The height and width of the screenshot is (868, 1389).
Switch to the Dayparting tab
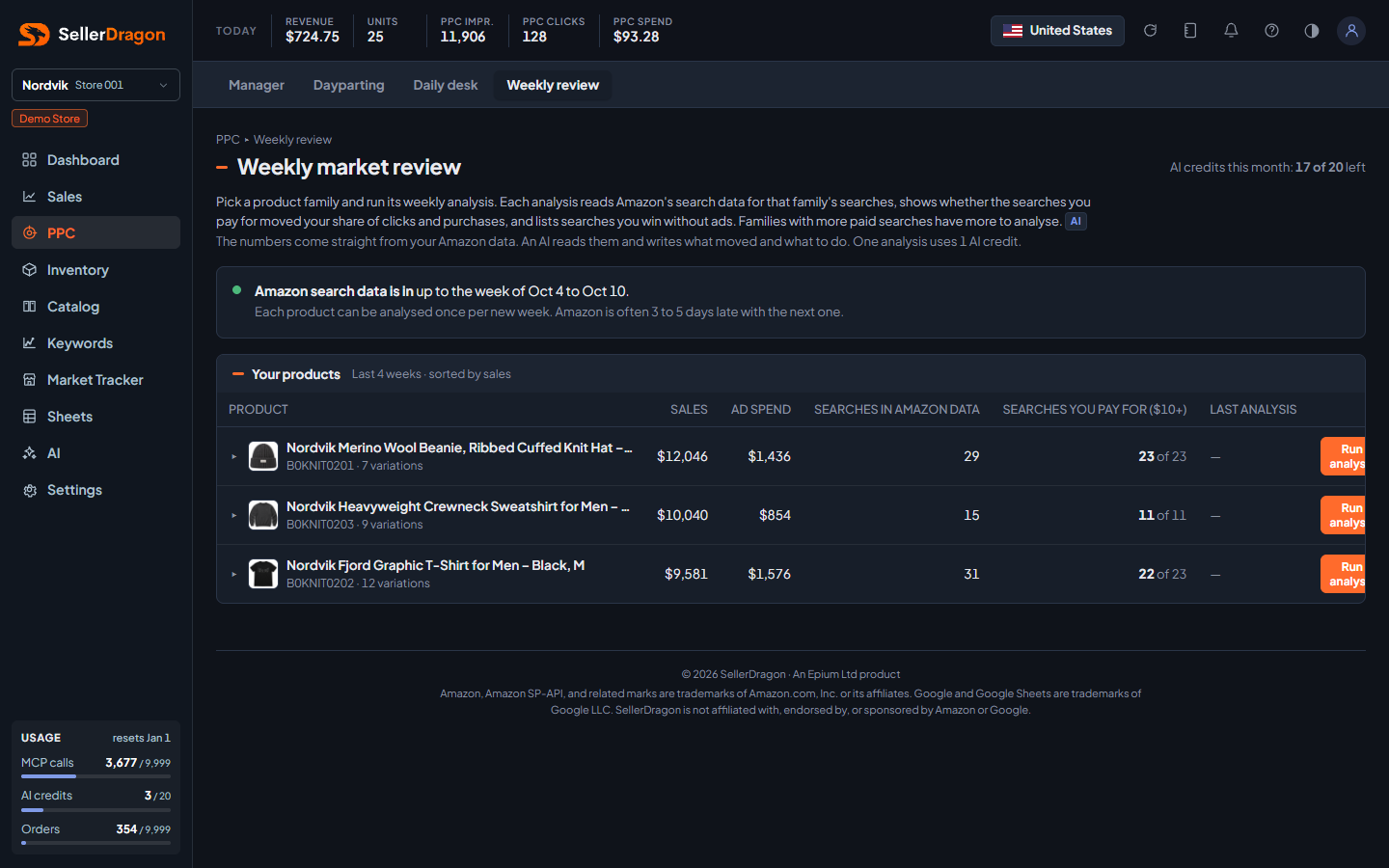(349, 85)
